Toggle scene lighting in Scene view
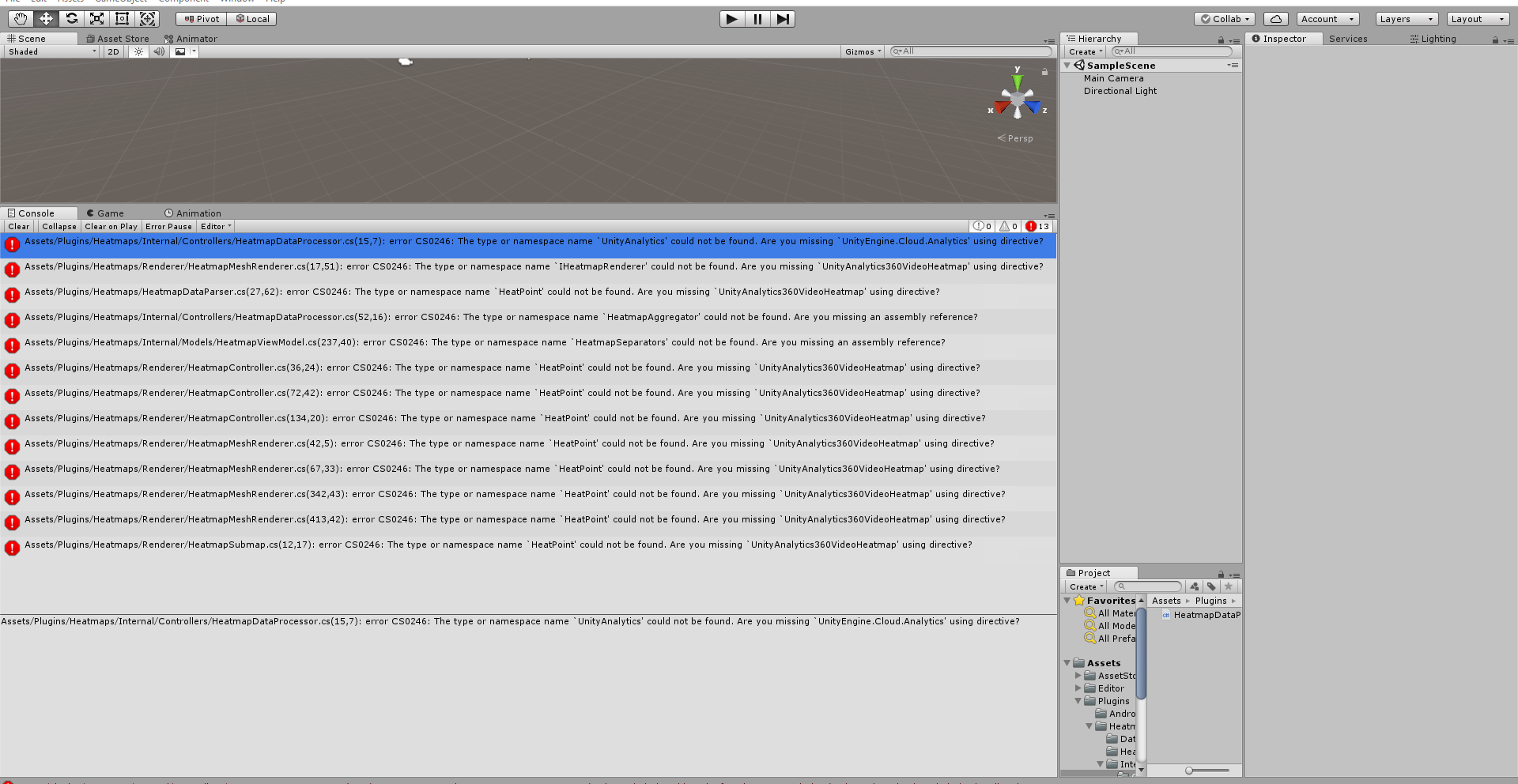1518x784 pixels. (x=139, y=51)
